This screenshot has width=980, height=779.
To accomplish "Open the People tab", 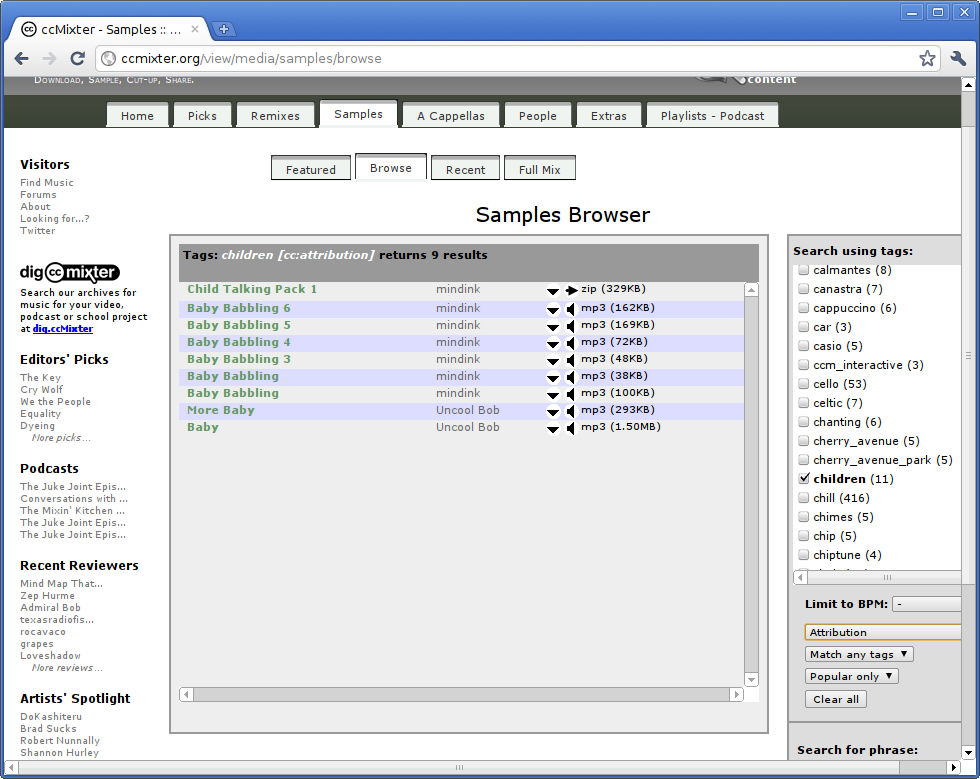I will click(538, 116).
